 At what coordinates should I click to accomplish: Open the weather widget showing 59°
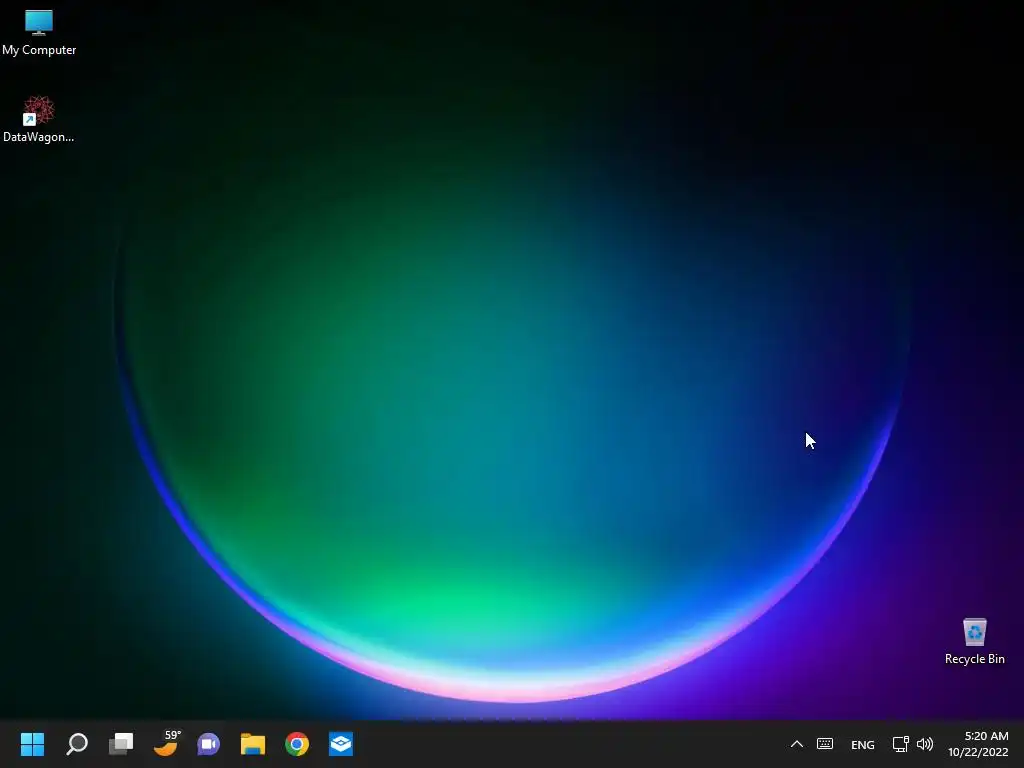tap(166, 743)
